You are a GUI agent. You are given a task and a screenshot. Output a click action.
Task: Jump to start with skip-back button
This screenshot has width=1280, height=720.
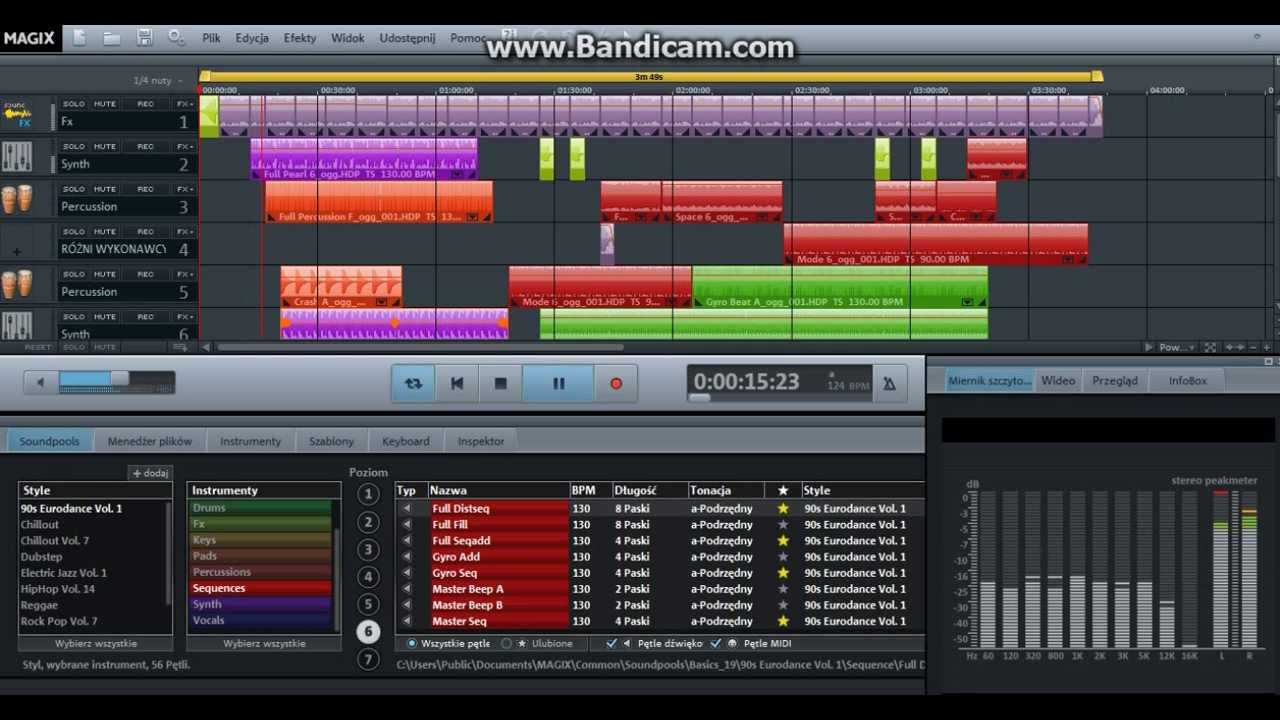(x=457, y=383)
